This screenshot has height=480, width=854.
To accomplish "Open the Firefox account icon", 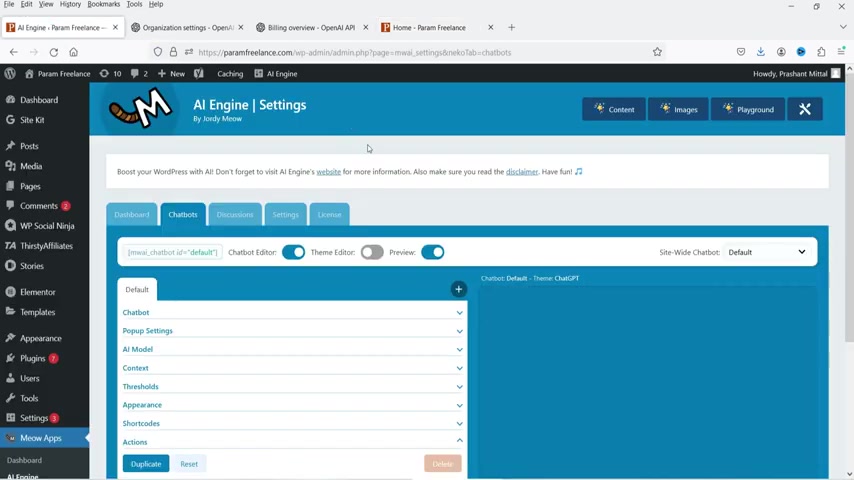I will click(781, 52).
